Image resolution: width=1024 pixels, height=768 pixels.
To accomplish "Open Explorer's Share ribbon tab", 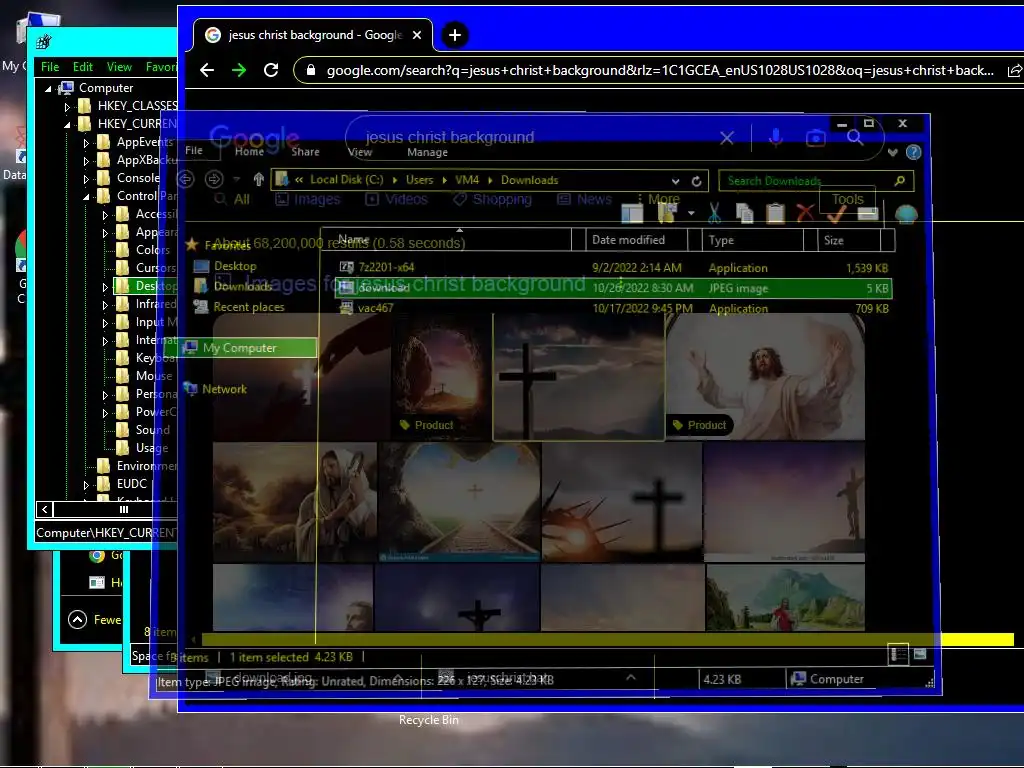I will (305, 152).
